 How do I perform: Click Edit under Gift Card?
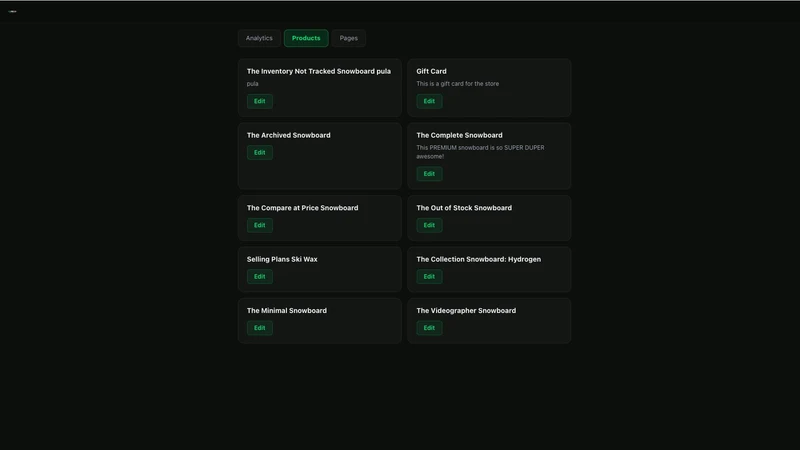[x=429, y=101]
